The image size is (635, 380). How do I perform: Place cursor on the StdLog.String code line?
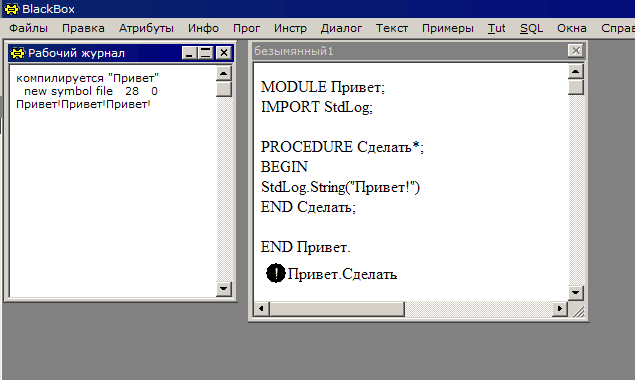340,187
